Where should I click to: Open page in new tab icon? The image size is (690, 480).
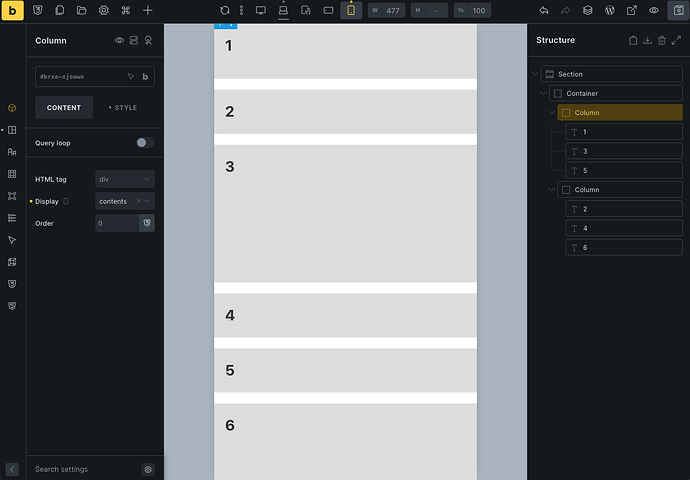pos(631,10)
